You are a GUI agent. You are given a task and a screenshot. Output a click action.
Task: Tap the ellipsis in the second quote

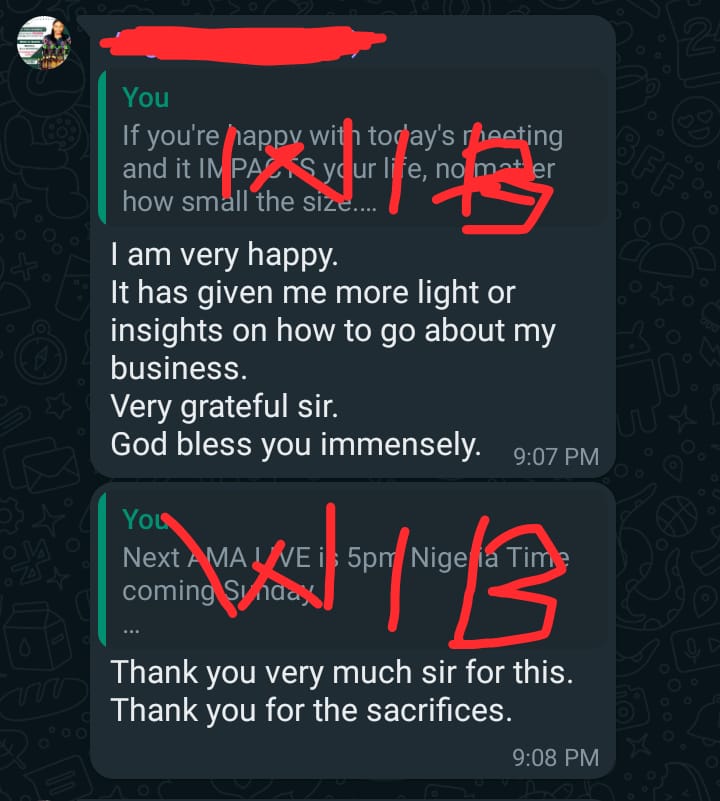(x=131, y=631)
